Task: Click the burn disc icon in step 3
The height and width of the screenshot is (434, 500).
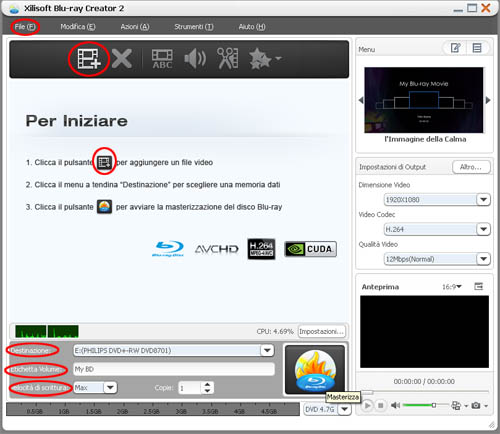Action: coord(104,207)
